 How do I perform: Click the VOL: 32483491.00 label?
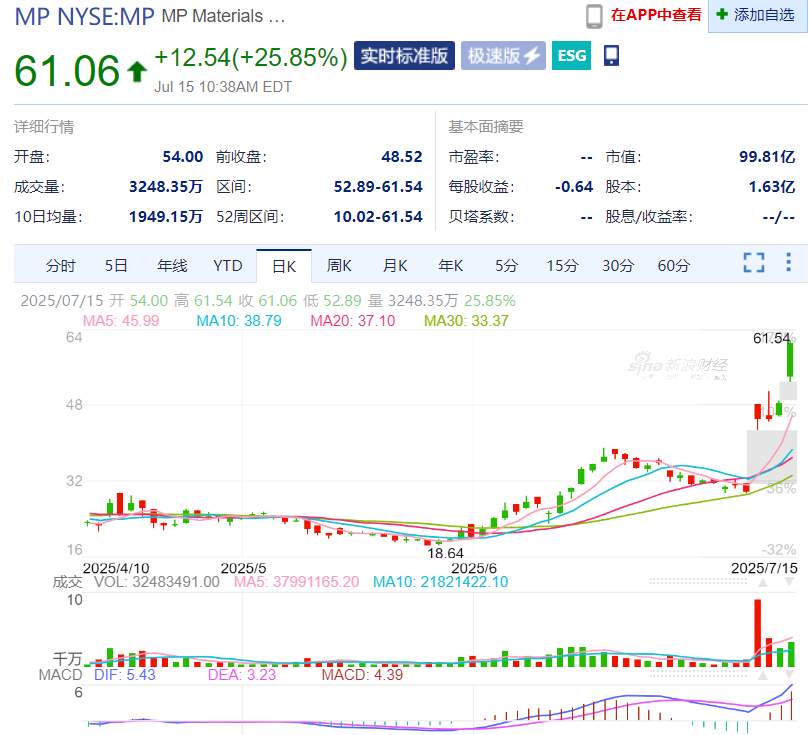(x=156, y=582)
